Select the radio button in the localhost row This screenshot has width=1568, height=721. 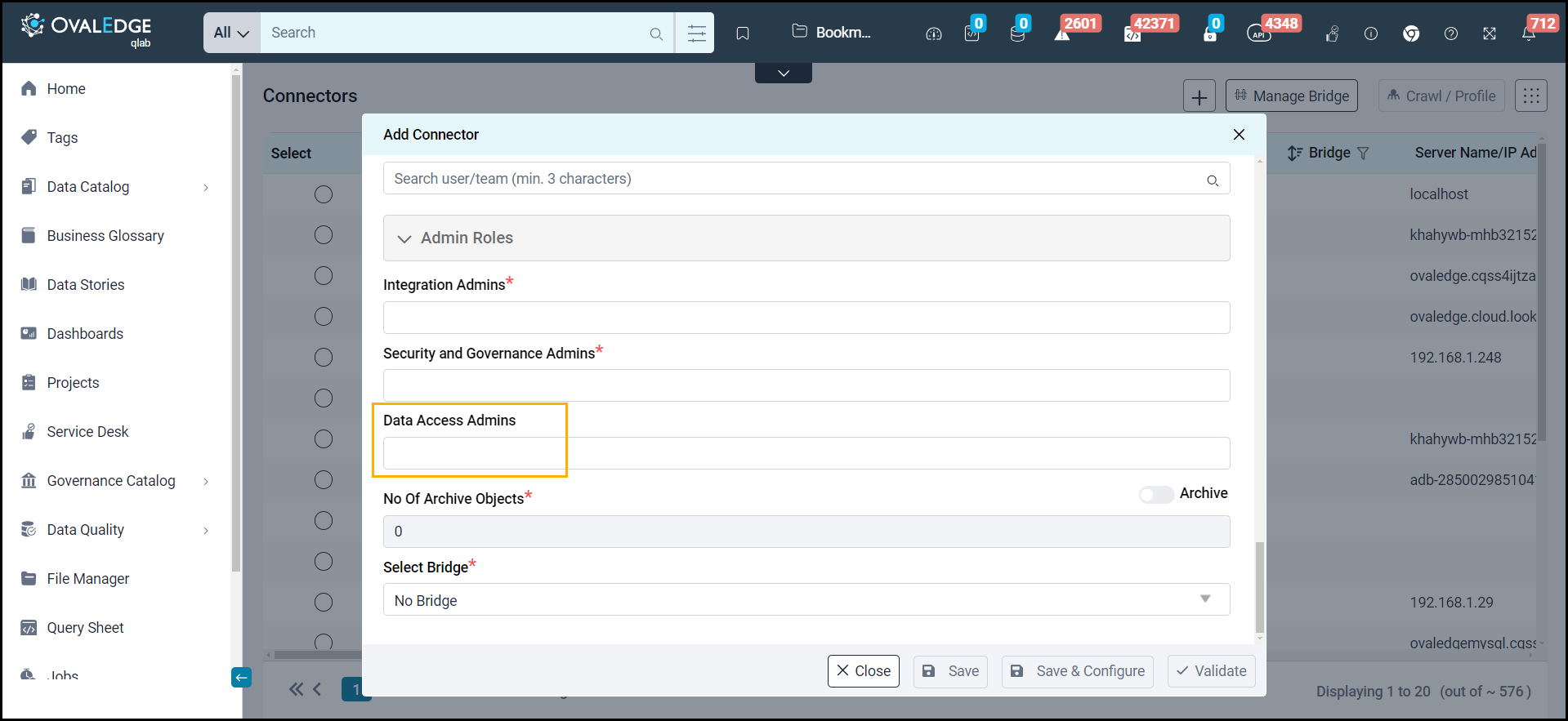(324, 194)
